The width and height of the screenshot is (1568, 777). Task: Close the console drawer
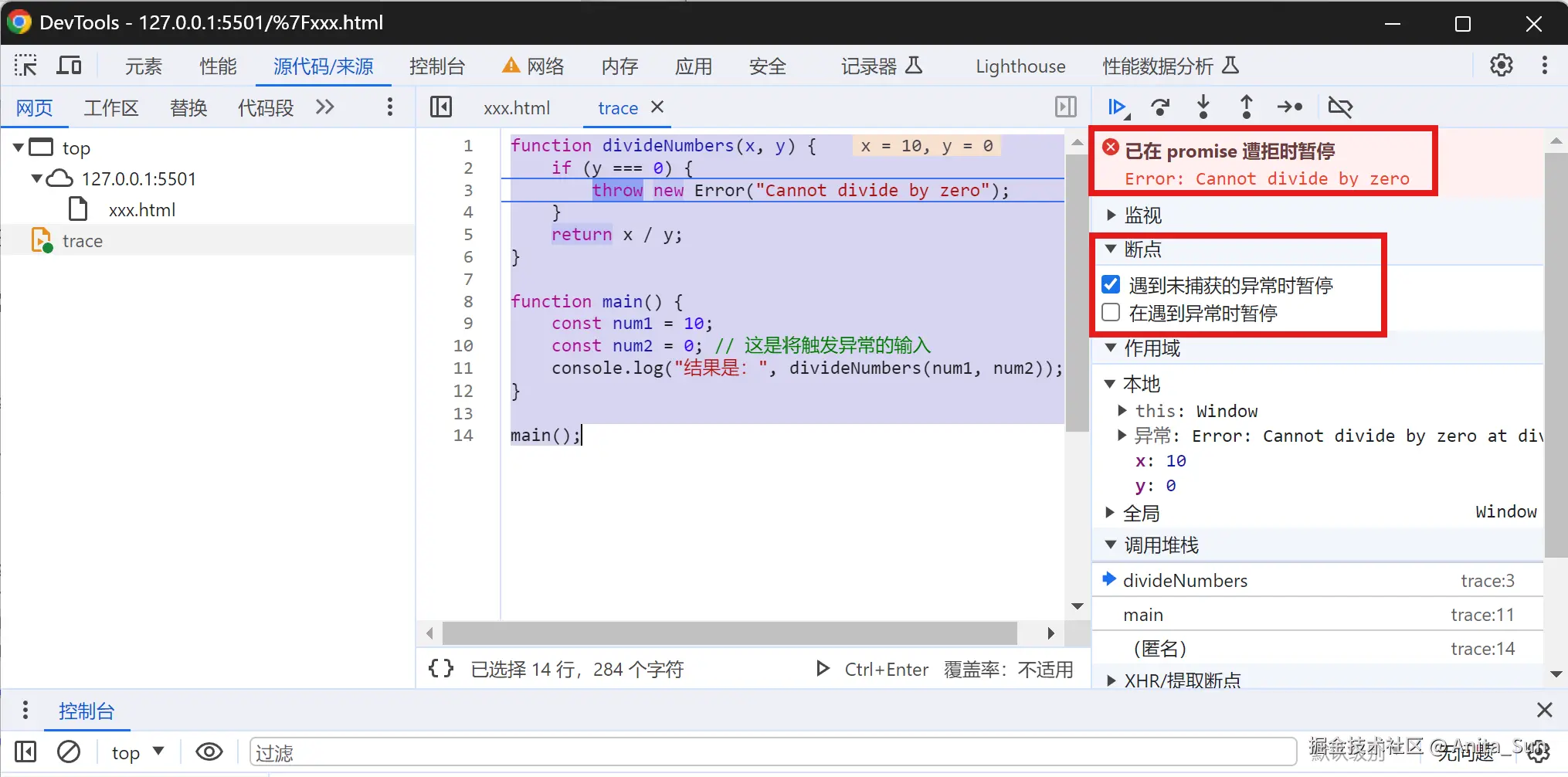tap(1544, 710)
